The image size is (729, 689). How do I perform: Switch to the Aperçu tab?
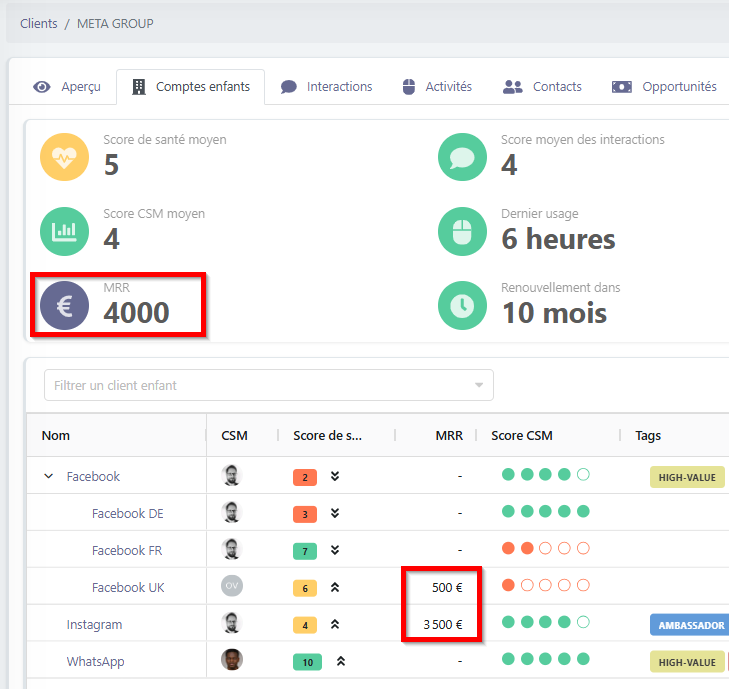point(67,87)
